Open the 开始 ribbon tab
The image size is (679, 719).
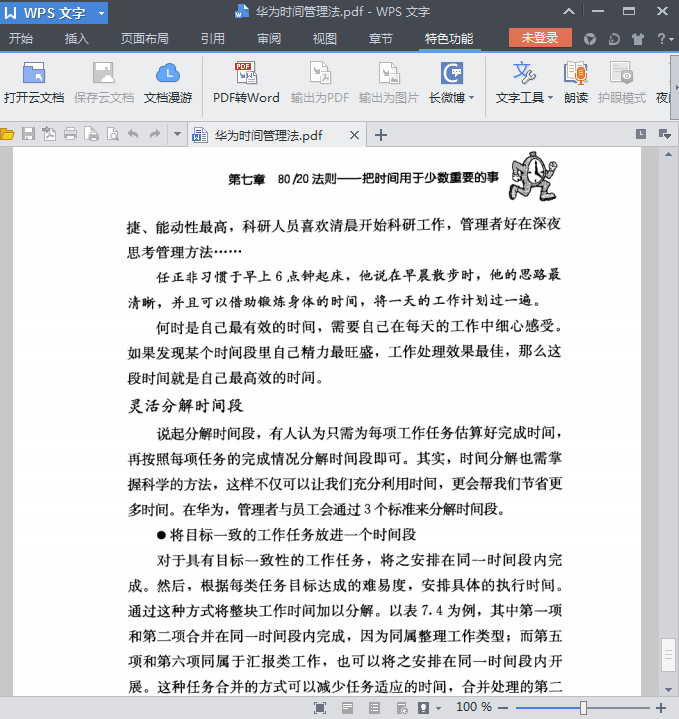tap(21, 39)
